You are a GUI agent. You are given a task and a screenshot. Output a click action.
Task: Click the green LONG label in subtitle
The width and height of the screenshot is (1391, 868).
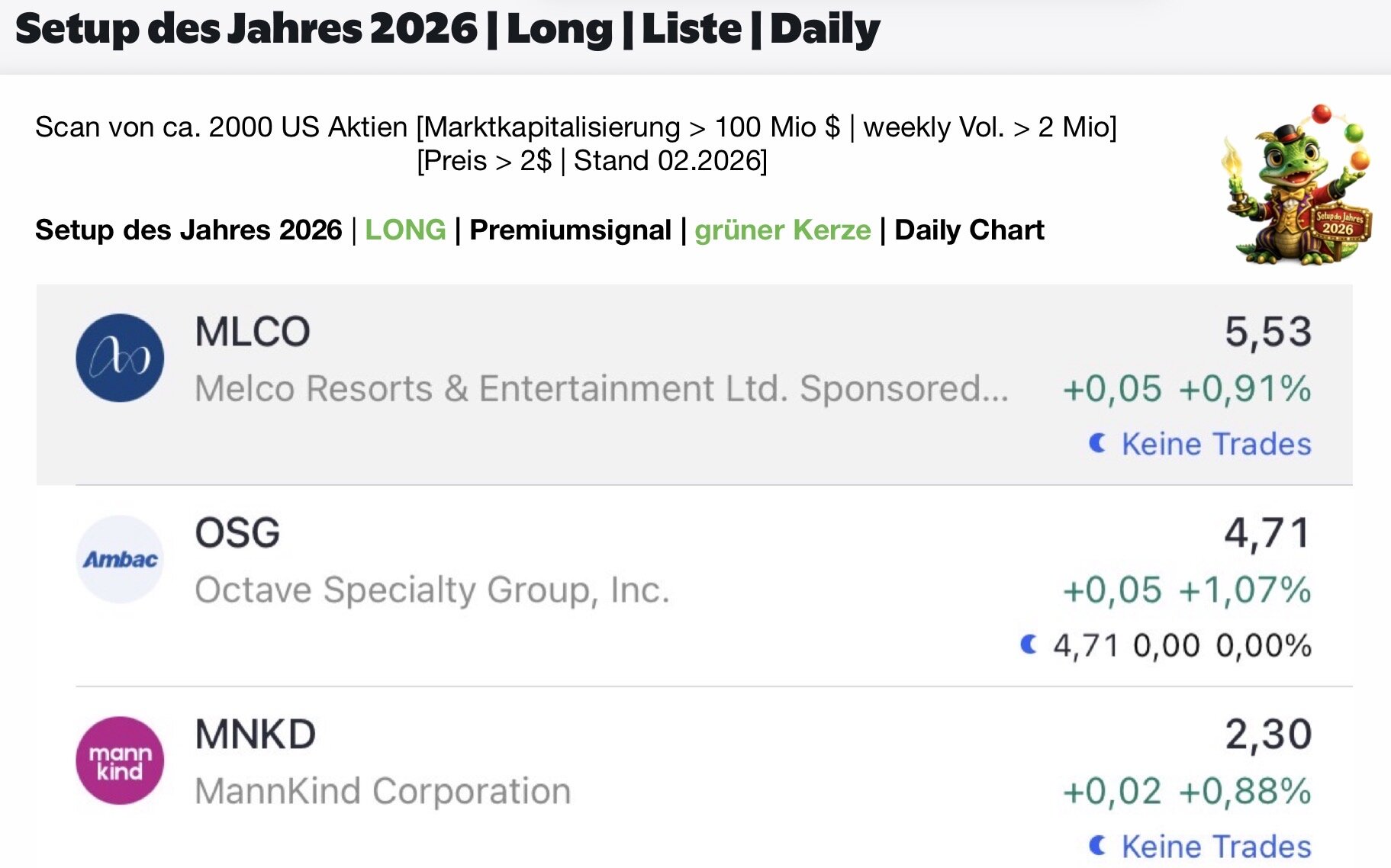pos(405,230)
